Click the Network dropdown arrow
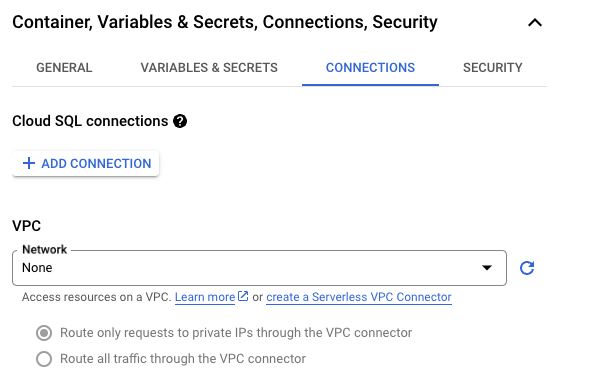596x387 pixels. [x=487, y=268]
